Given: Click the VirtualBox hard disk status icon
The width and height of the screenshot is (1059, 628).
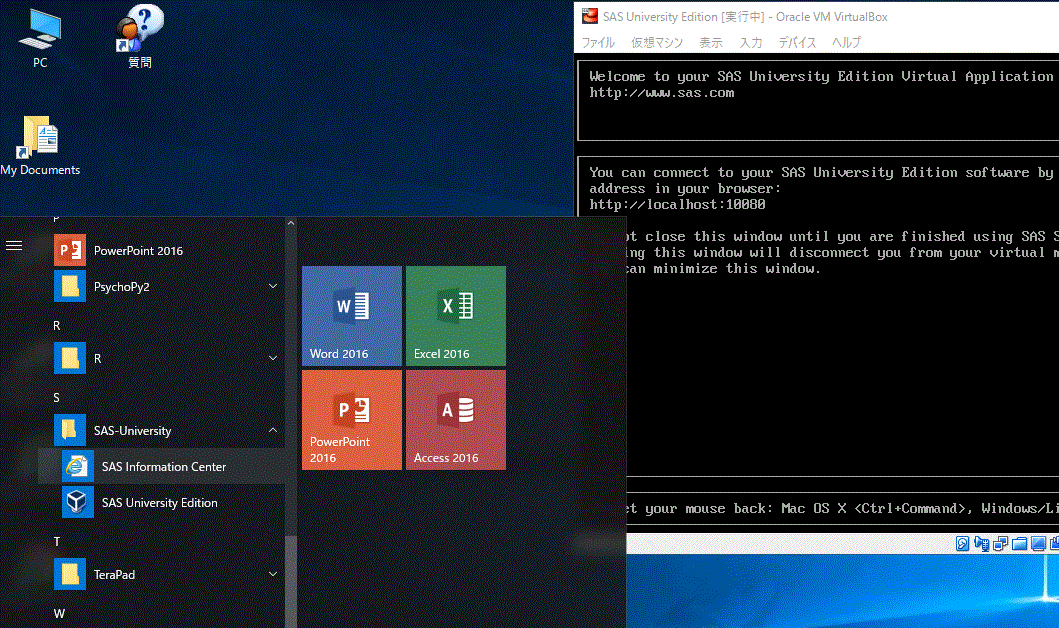Looking at the screenshot, I should click(962, 544).
